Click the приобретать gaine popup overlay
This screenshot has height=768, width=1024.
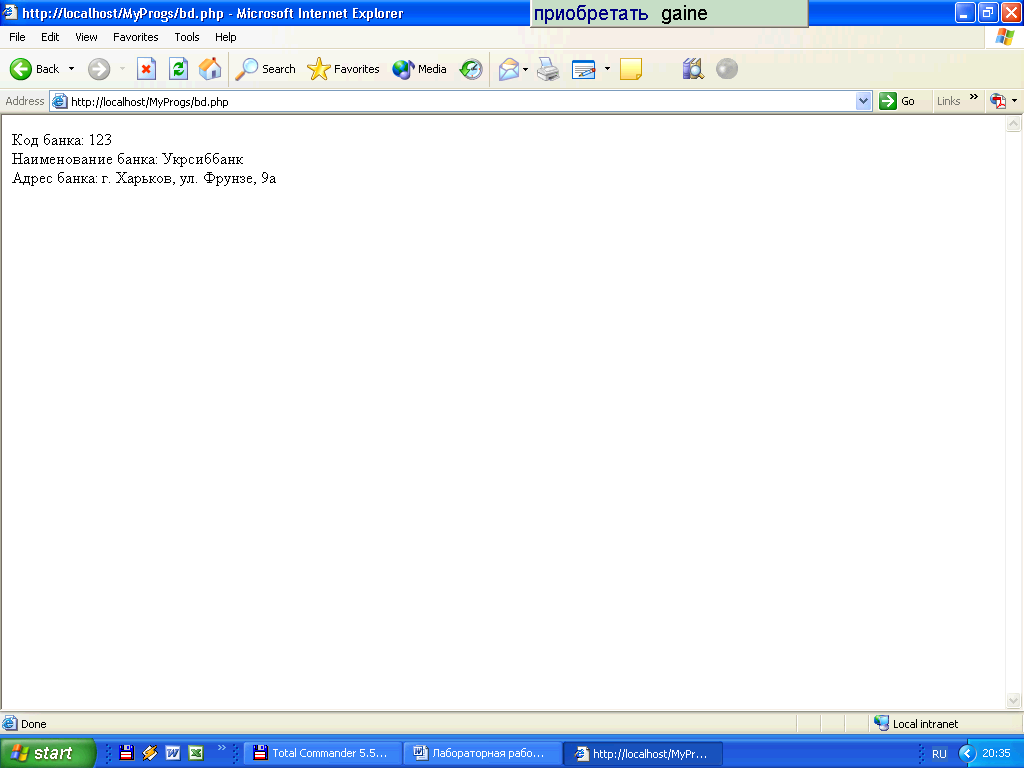coord(669,14)
